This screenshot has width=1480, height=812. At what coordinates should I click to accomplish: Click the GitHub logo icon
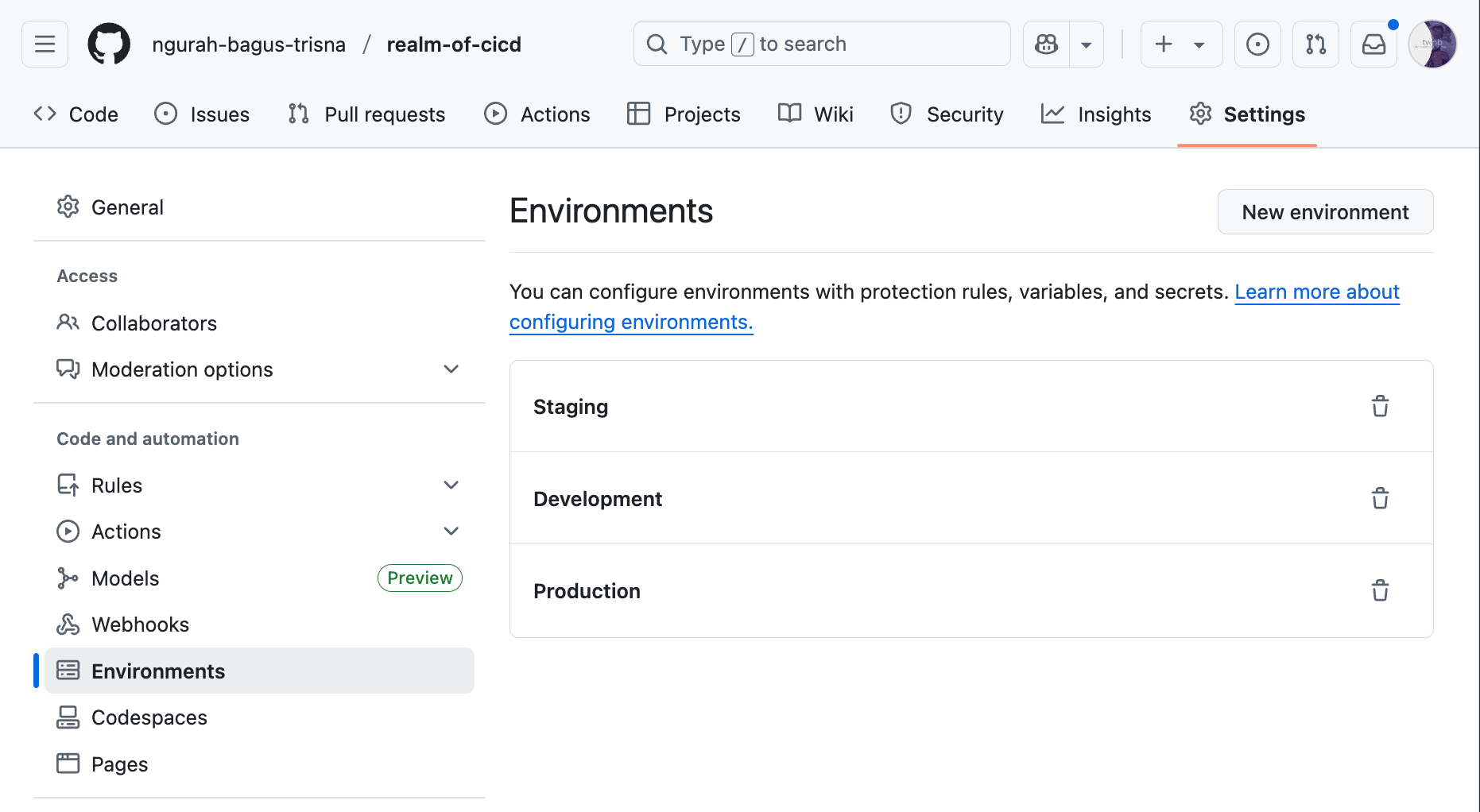109,44
